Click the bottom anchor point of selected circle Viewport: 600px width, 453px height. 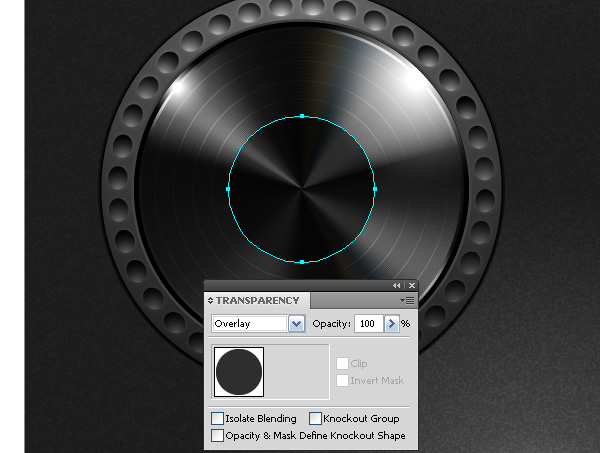tap(302, 262)
